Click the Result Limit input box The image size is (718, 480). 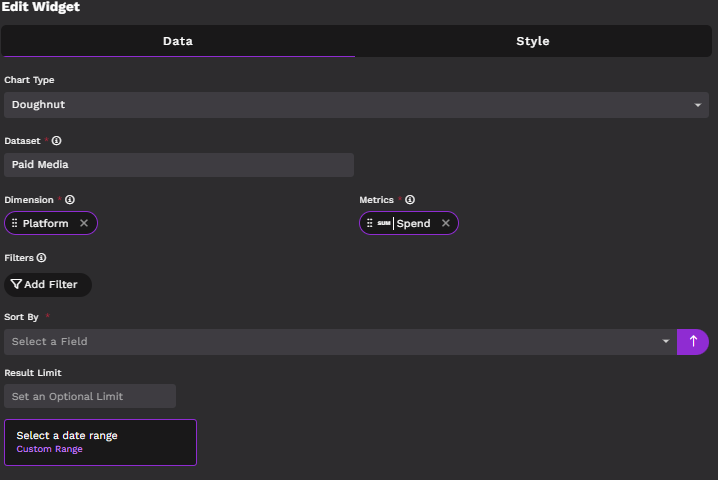[x=90, y=396]
